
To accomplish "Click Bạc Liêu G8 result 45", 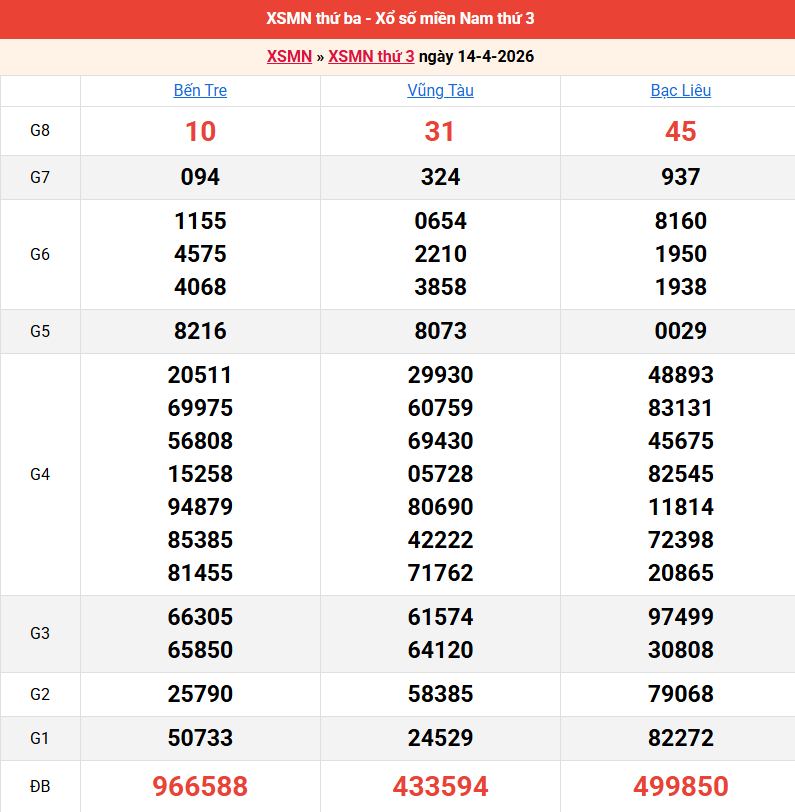I will tap(680, 131).
